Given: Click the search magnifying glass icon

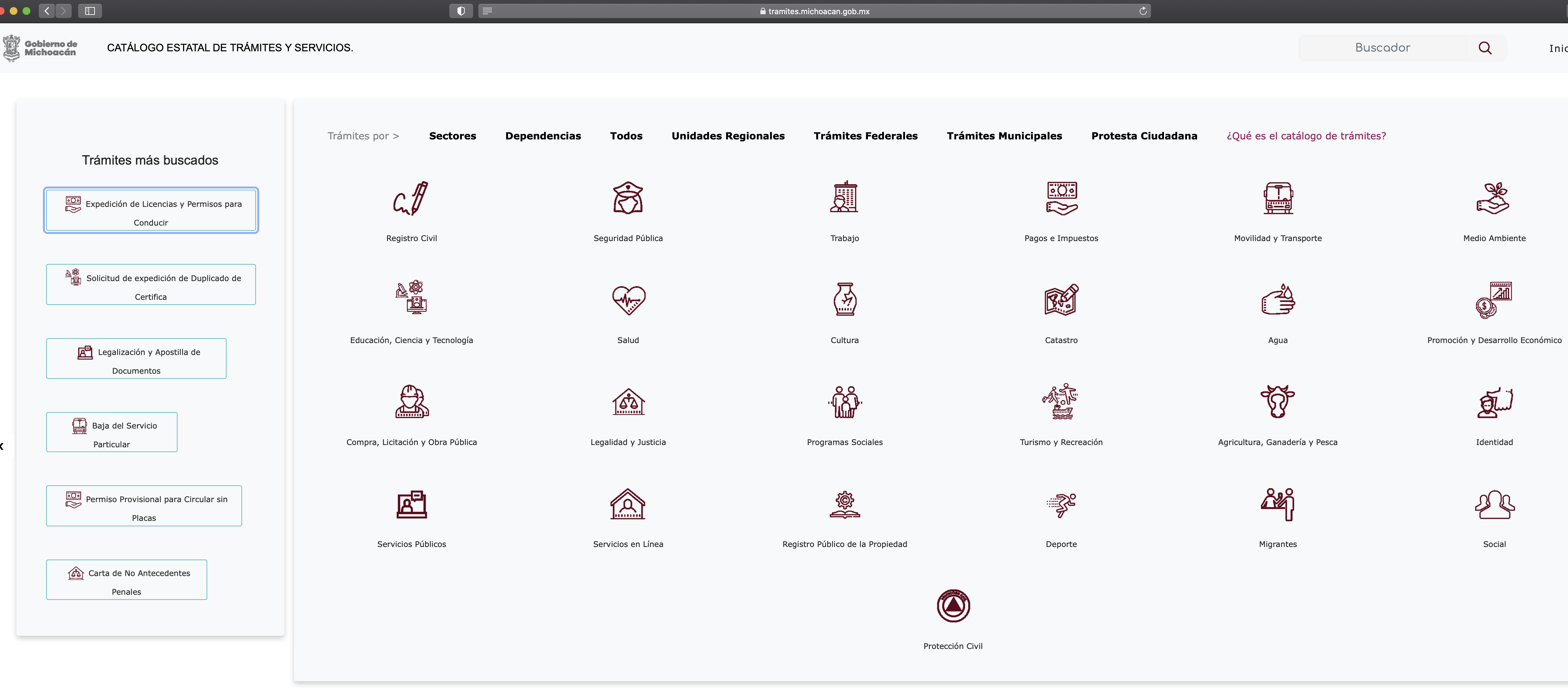Looking at the screenshot, I should tap(1485, 48).
